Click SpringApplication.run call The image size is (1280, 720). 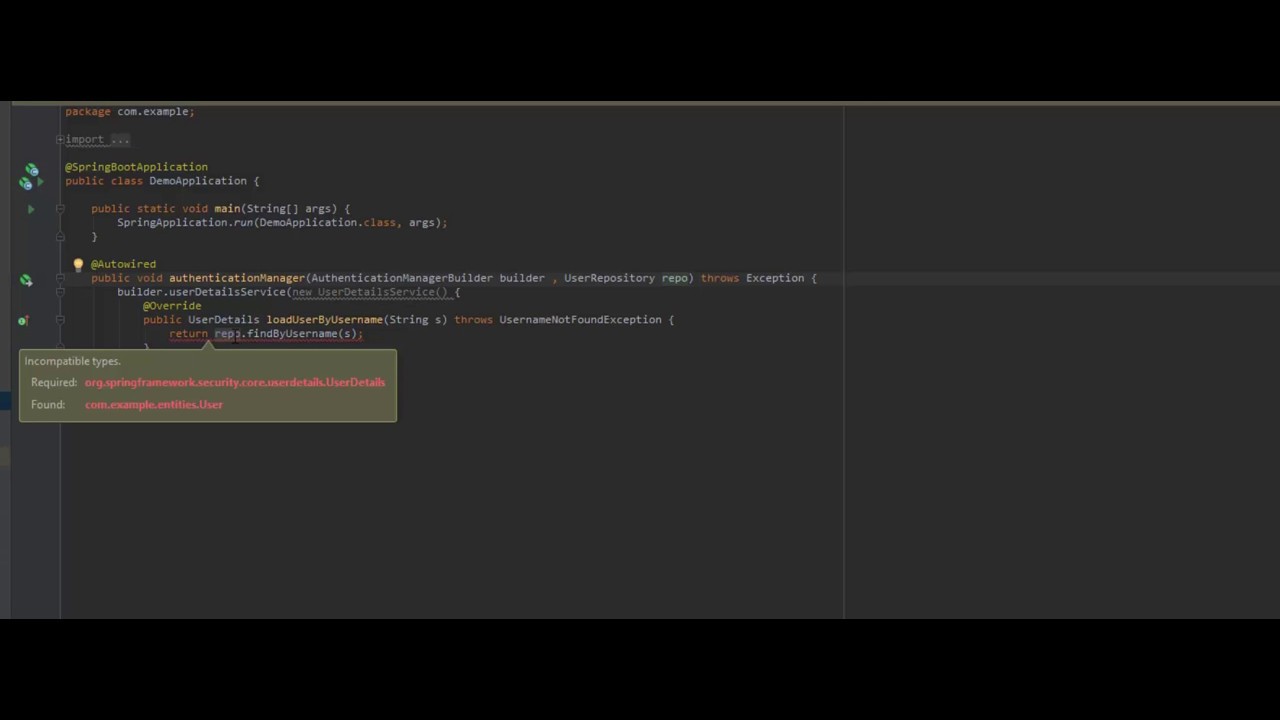(185, 223)
